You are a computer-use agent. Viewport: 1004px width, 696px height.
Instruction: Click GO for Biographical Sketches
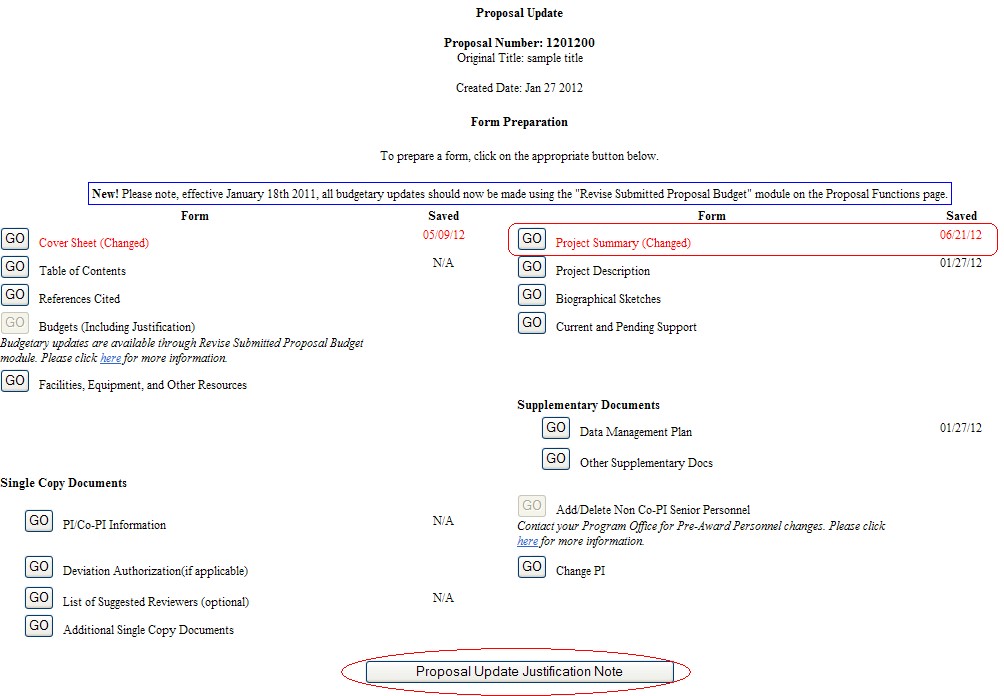coord(532,295)
